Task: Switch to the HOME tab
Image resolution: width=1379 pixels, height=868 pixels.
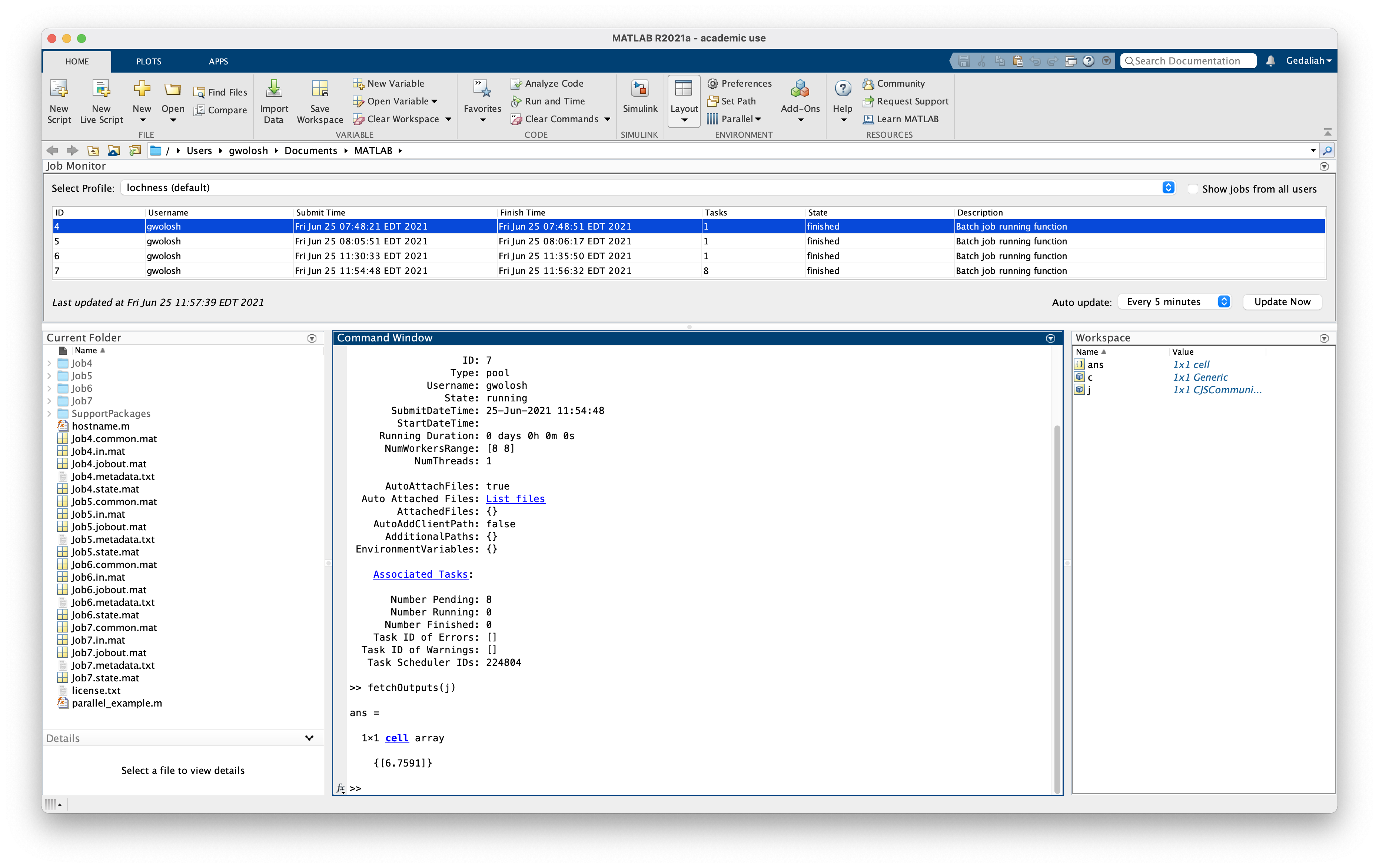Action: pyautogui.click(x=77, y=61)
